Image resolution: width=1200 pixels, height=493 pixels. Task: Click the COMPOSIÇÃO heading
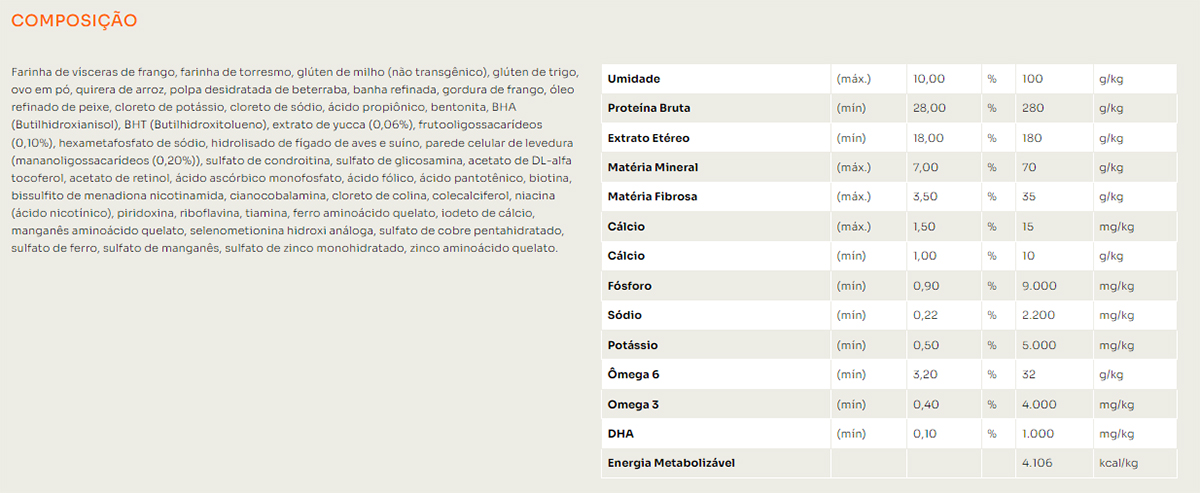[x=74, y=21]
